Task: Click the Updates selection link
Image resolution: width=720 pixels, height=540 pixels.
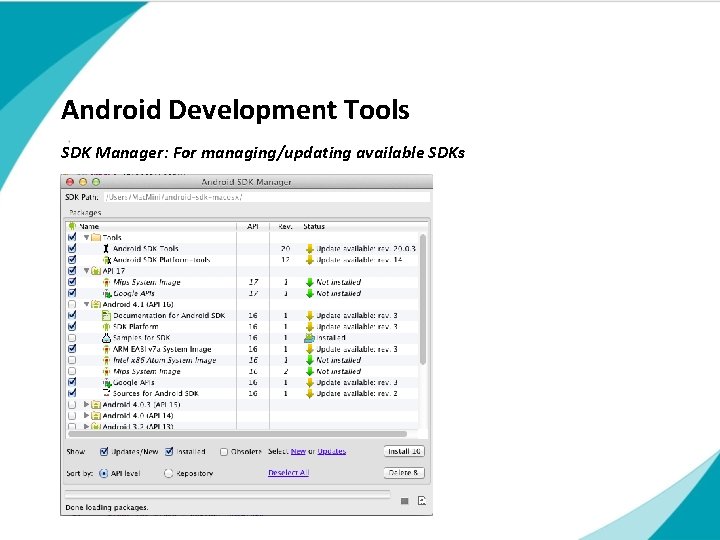Action: [x=332, y=452]
